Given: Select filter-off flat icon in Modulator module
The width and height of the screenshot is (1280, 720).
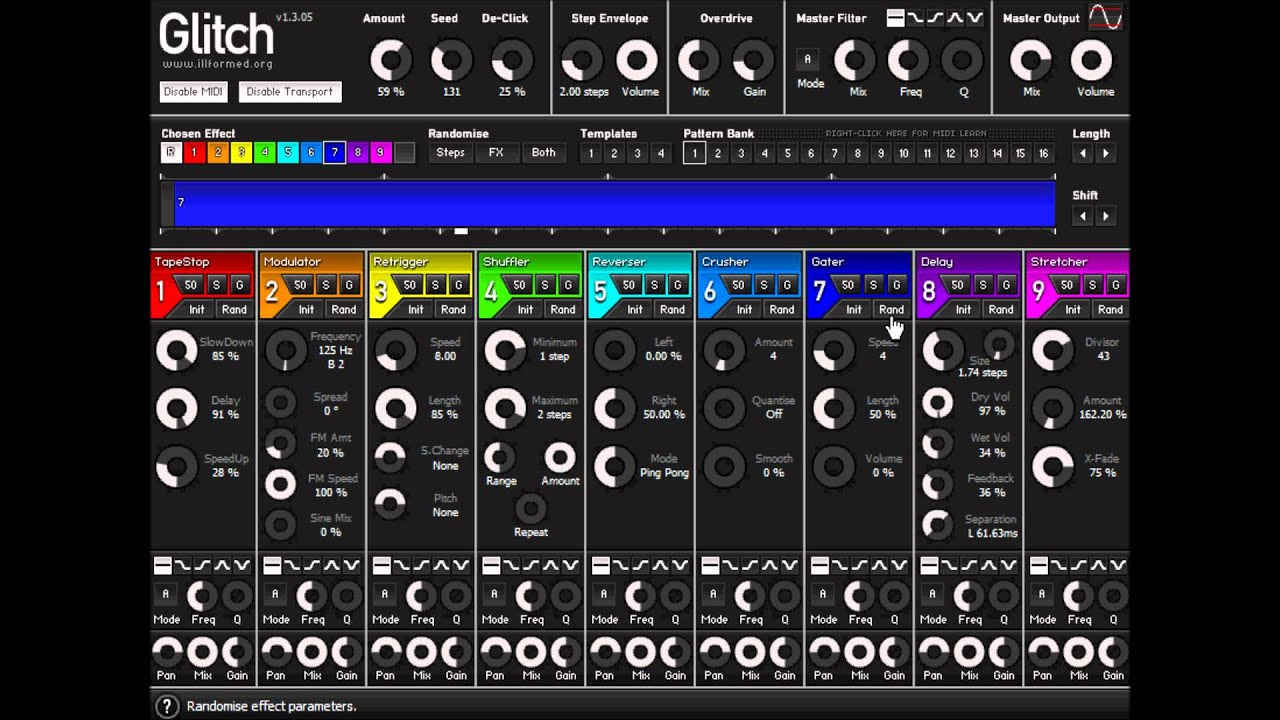Looking at the screenshot, I should 272,566.
